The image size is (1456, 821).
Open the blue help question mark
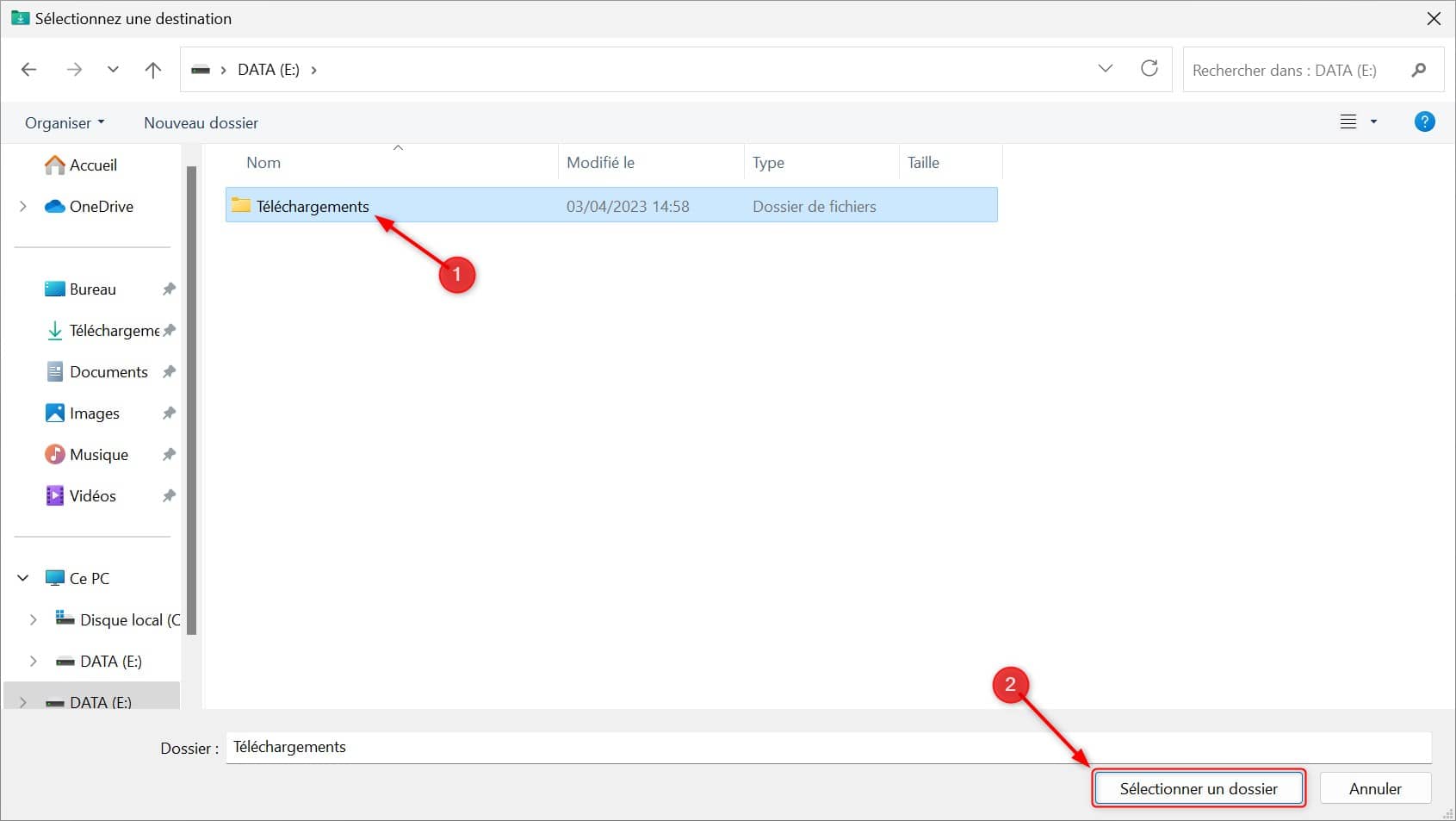click(1425, 122)
